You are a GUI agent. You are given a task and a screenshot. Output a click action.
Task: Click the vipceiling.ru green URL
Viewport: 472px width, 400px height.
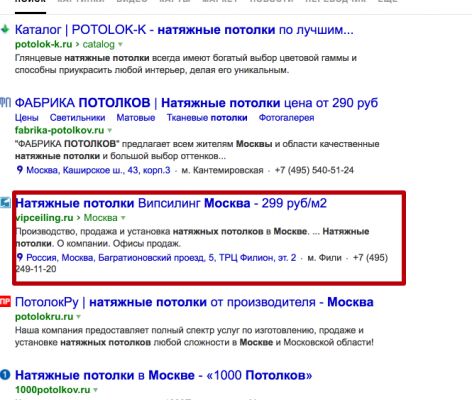(44, 218)
